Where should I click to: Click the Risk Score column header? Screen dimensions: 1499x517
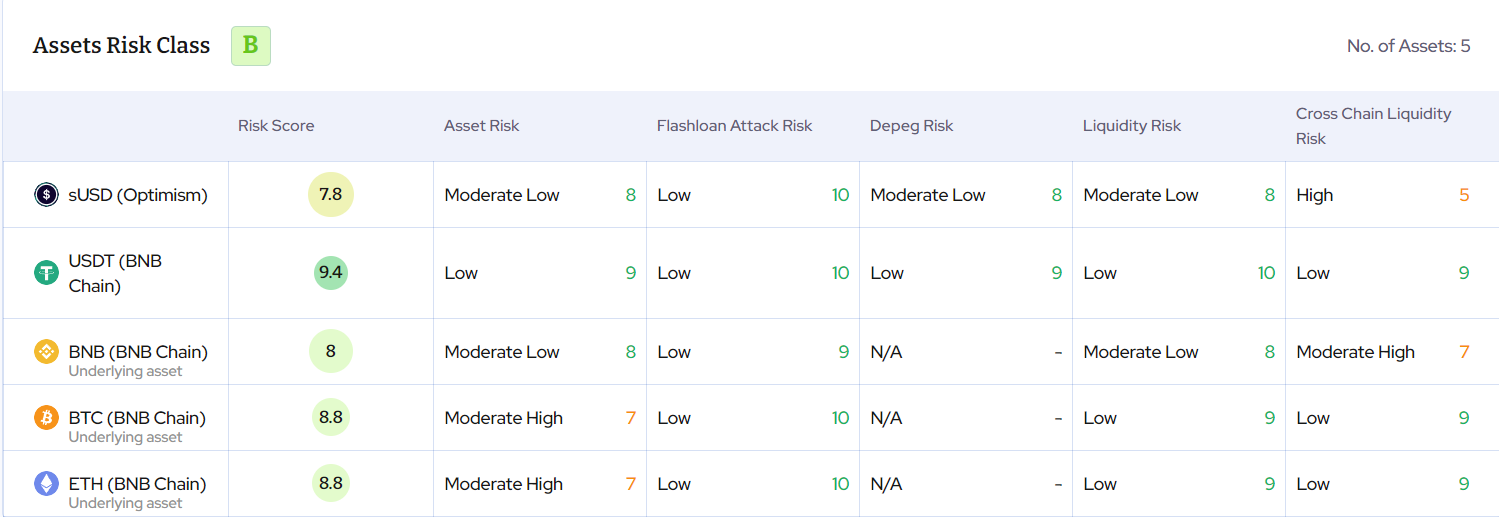pos(276,126)
